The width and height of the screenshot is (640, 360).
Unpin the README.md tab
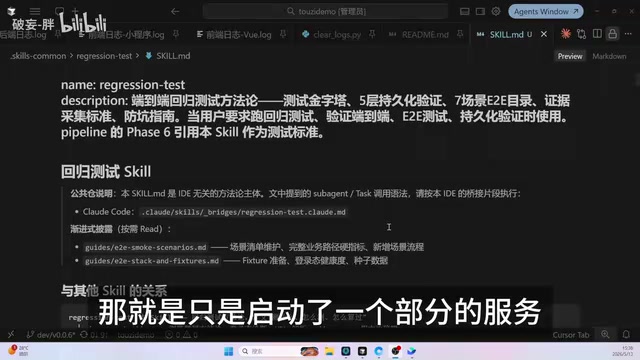(x=460, y=35)
